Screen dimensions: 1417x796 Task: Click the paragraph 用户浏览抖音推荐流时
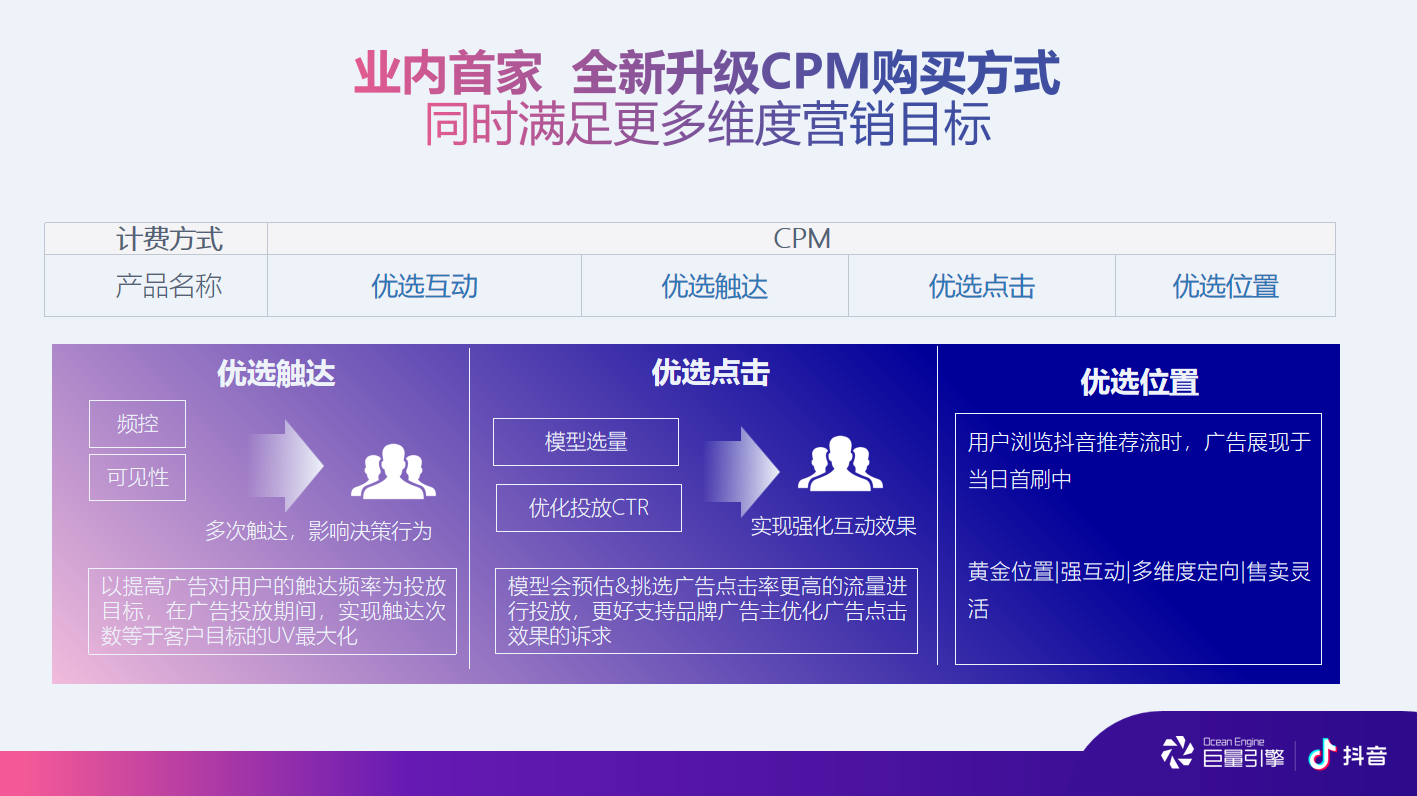(1139, 461)
